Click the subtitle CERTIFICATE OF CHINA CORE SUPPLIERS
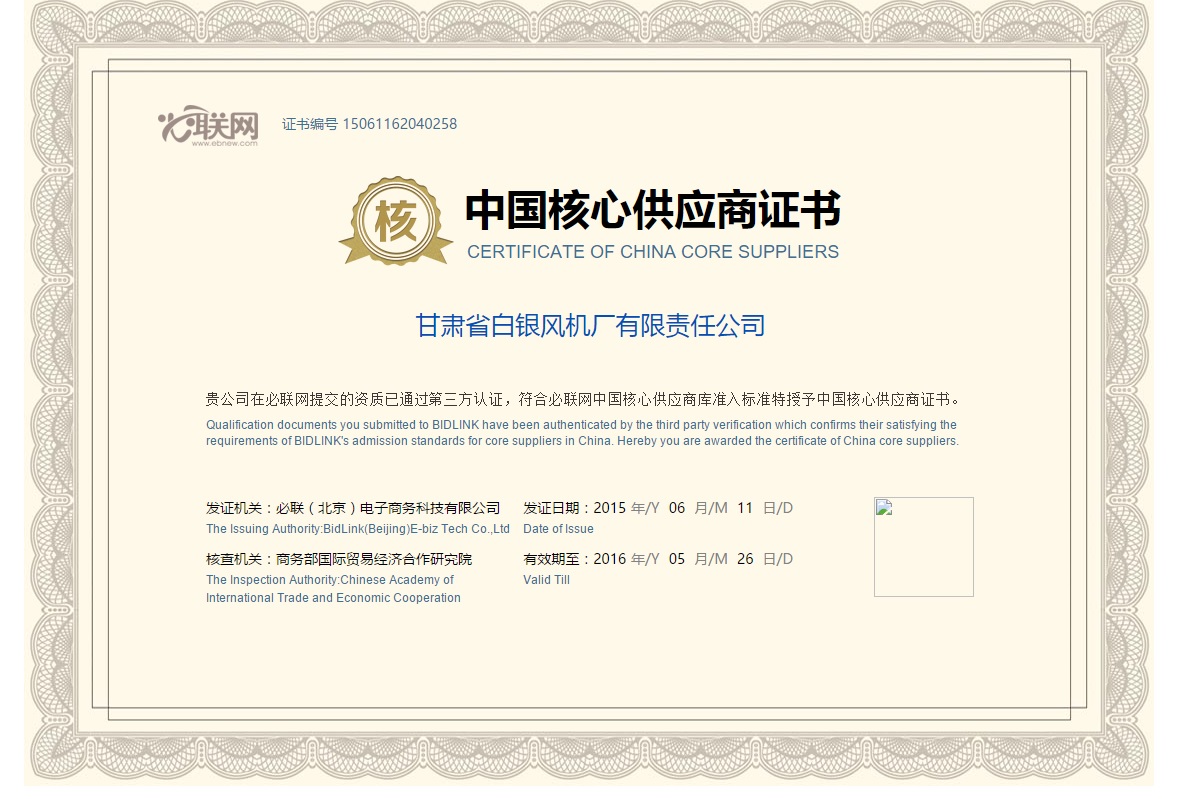 pos(653,252)
